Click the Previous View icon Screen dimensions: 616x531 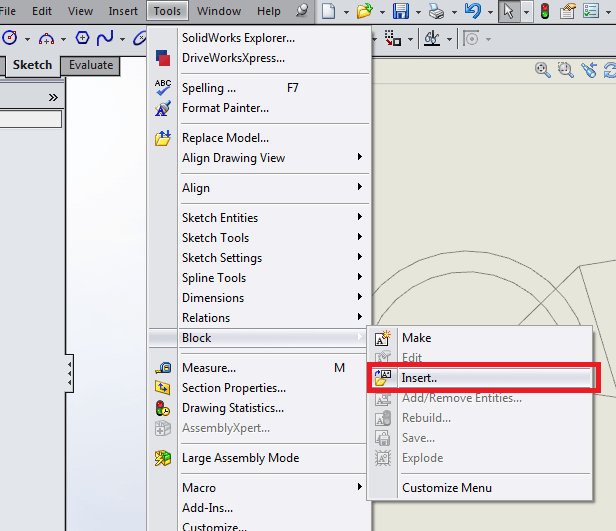(589, 70)
